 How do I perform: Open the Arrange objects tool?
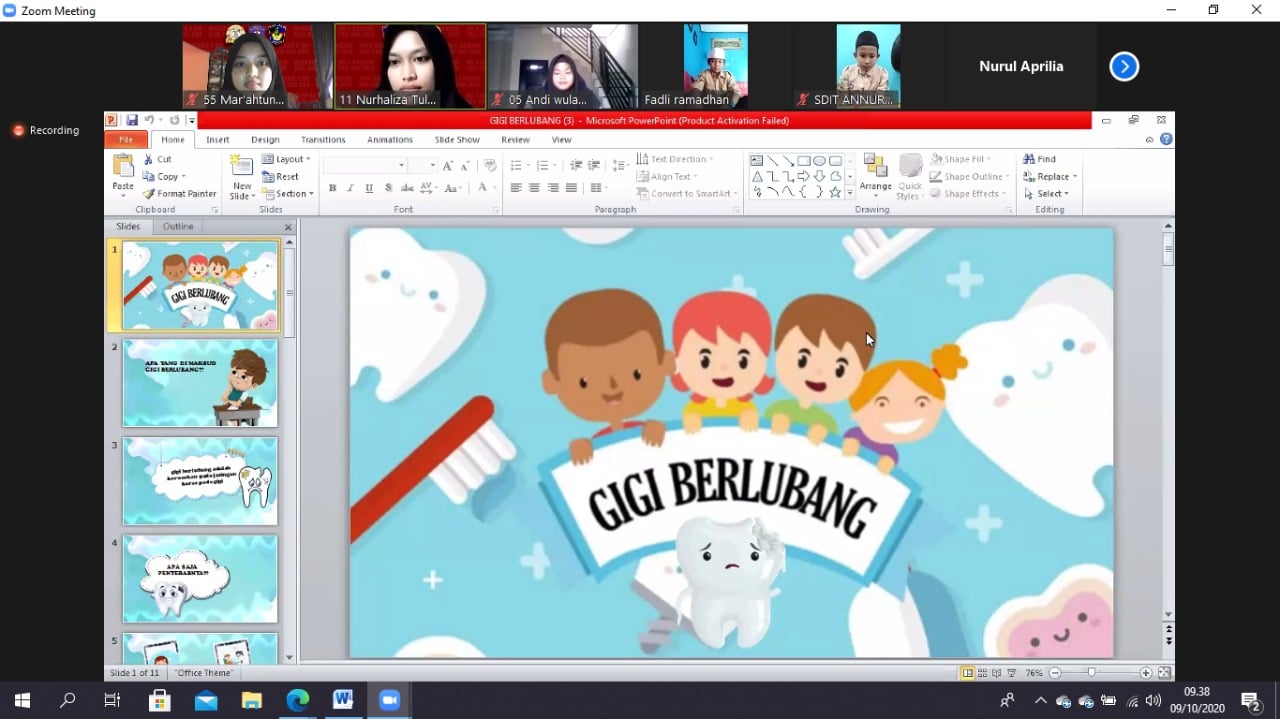coord(875,174)
